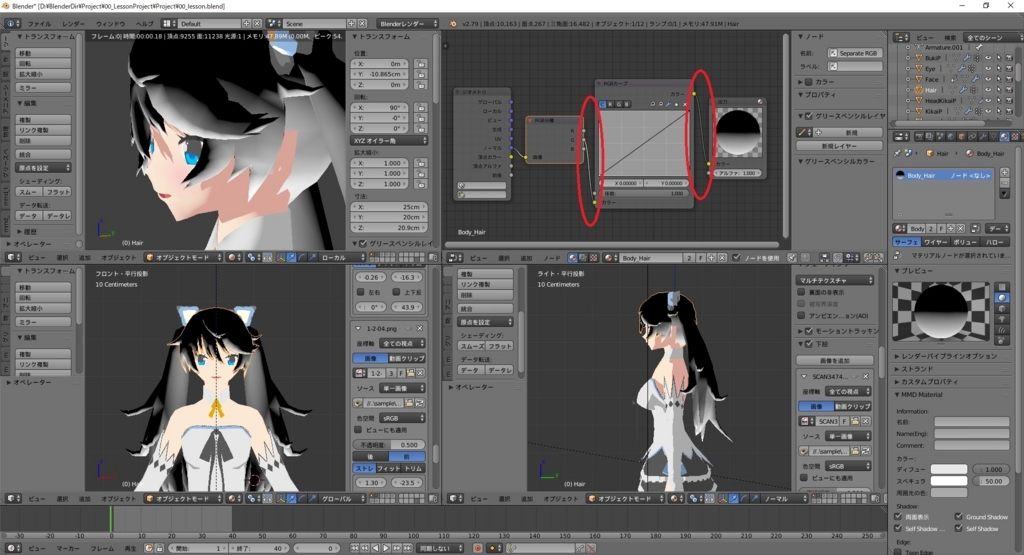Click the ミラー button in top-left tool shelf
The width and height of the screenshot is (1024, 555).
point(43,87)
